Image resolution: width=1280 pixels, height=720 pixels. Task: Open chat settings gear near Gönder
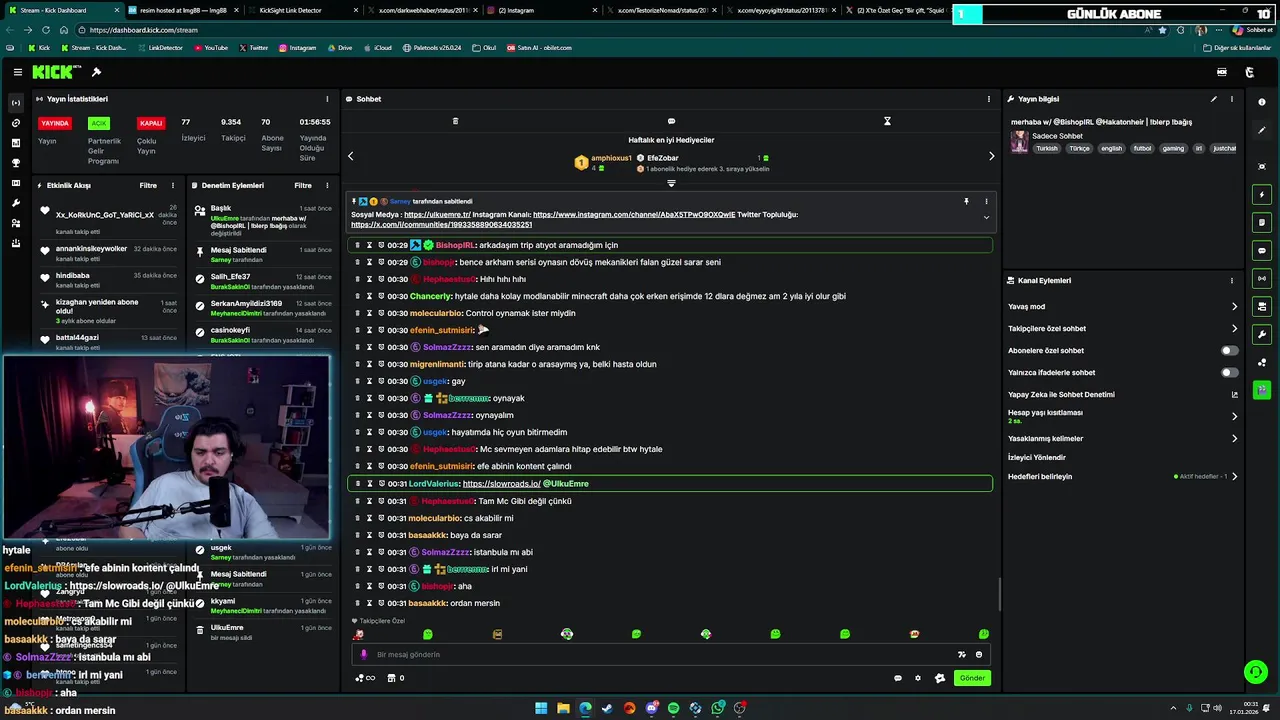[918, 678]
